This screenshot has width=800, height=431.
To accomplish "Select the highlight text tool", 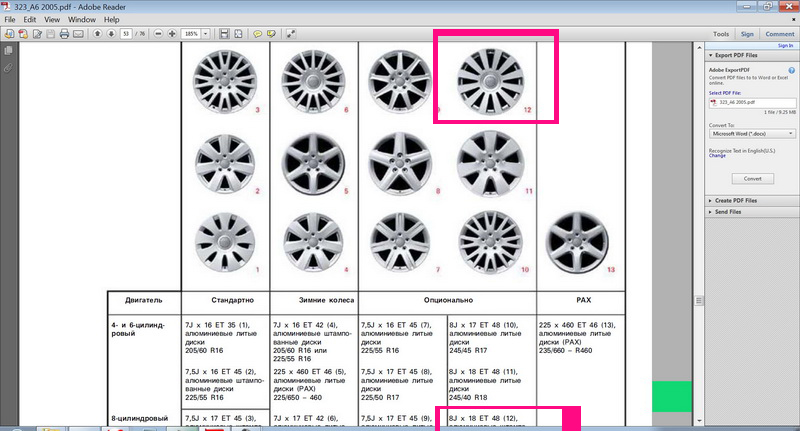I will coord(271,34).
